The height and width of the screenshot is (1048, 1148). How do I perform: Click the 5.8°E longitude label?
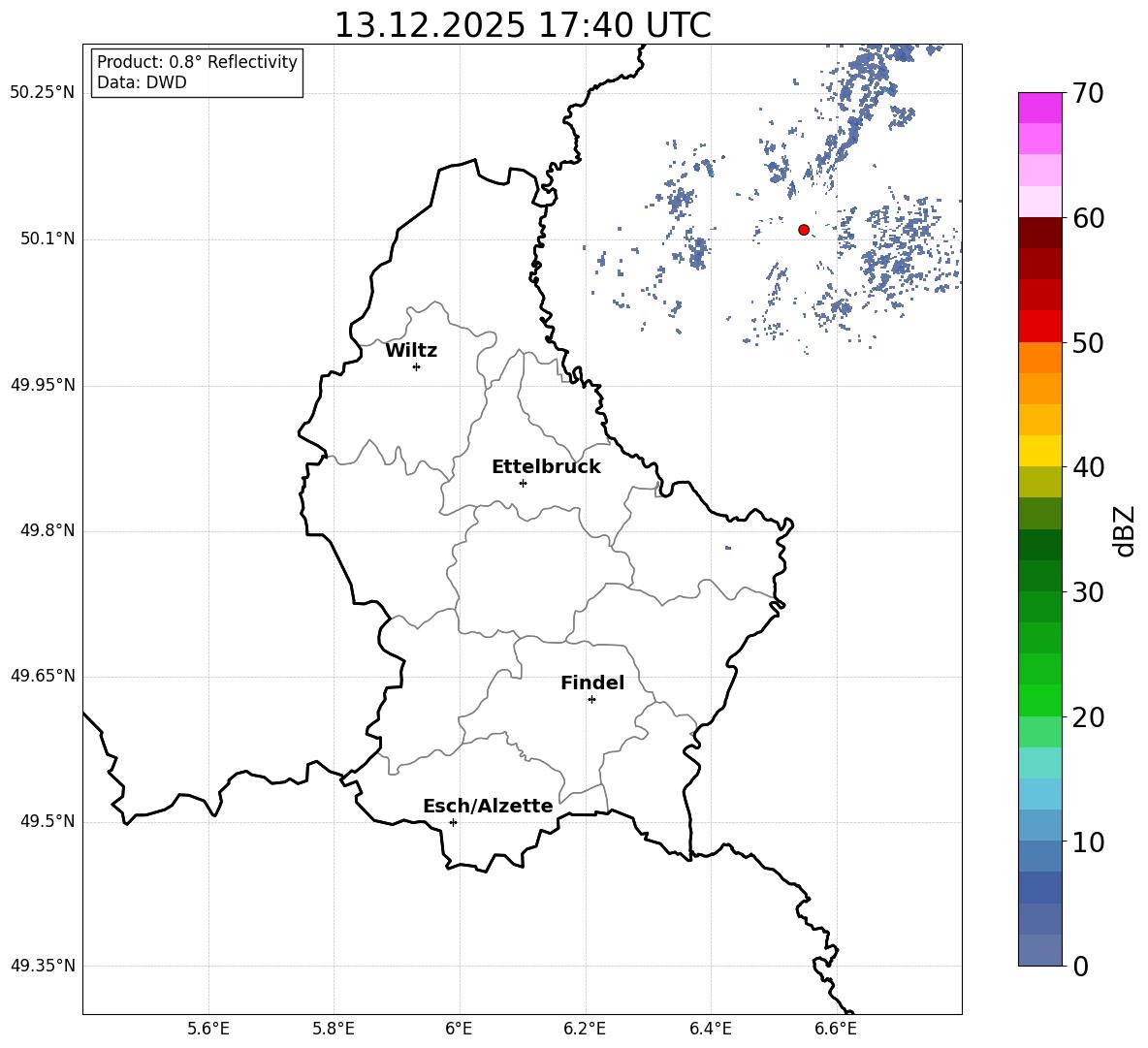tap(334, 1030)
